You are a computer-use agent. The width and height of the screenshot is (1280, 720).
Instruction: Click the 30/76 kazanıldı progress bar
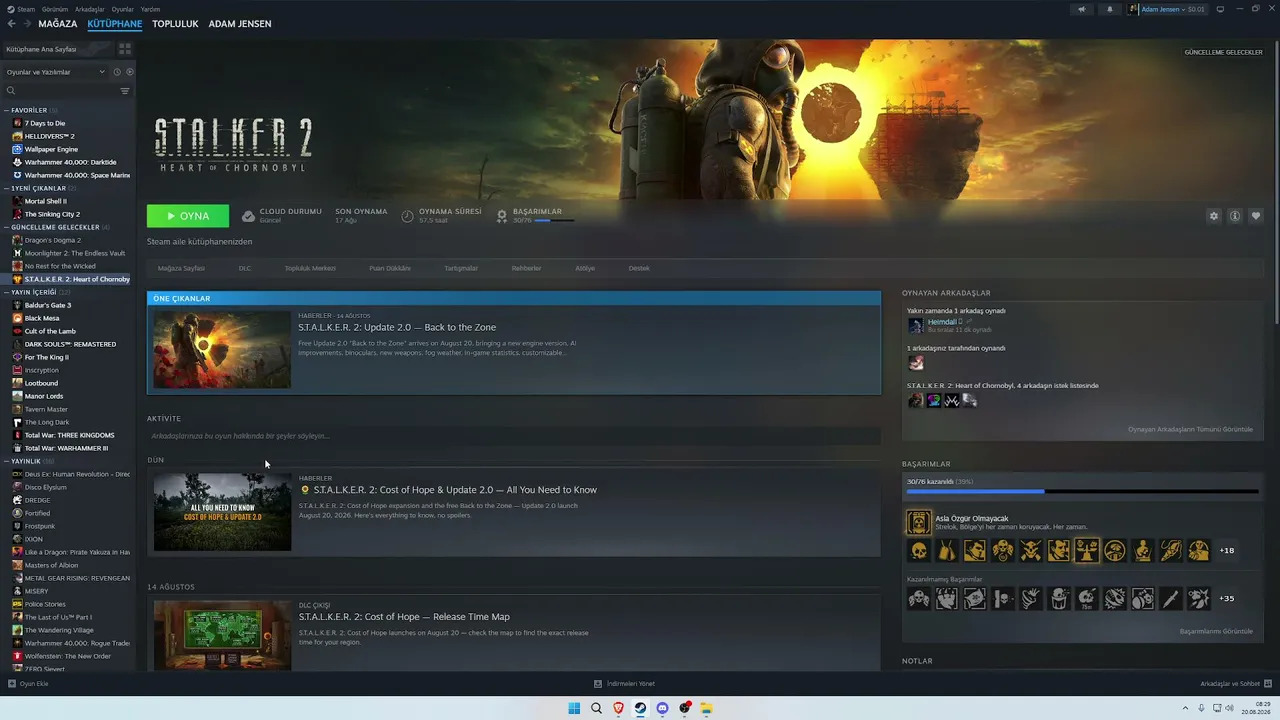tap(1083, 491)
